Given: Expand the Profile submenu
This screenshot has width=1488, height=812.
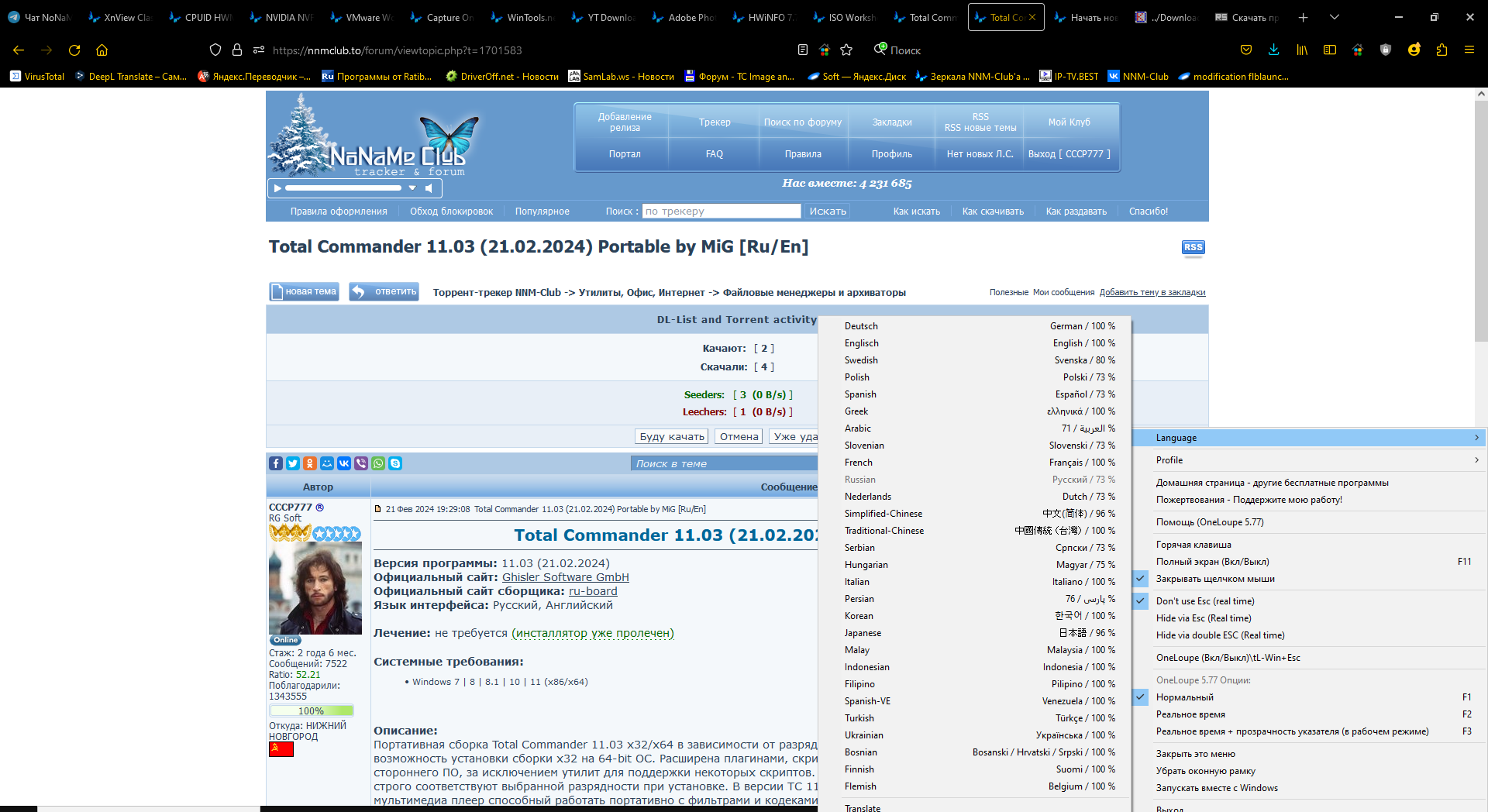Looking at the screenshot, I should click(x=1310, y=460).
